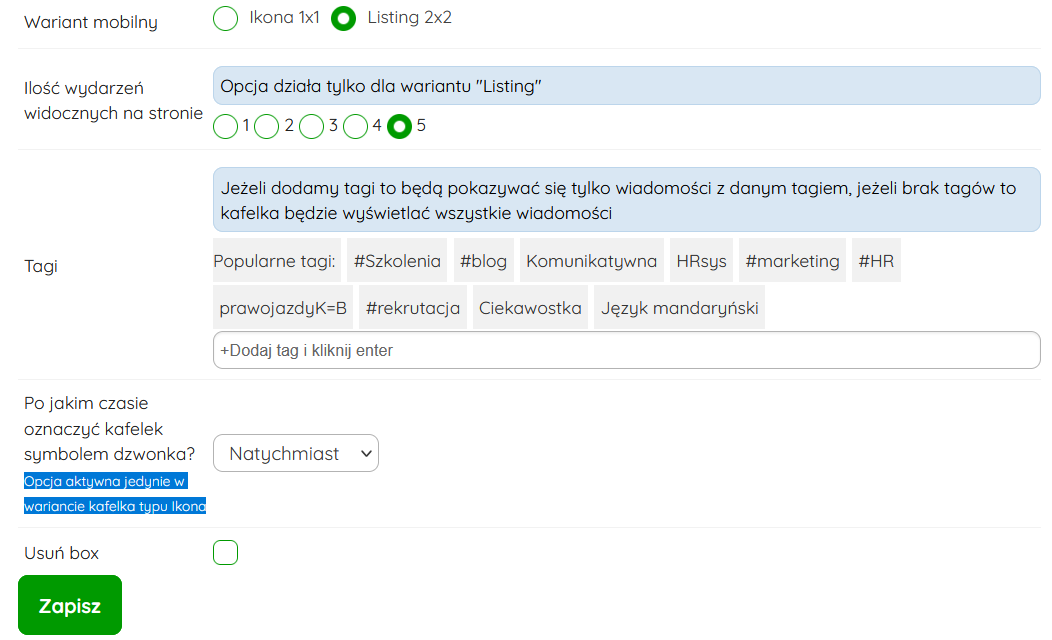Add the #blog popular tag
This screenshot has width=1052, height=640.
point(483,261)
